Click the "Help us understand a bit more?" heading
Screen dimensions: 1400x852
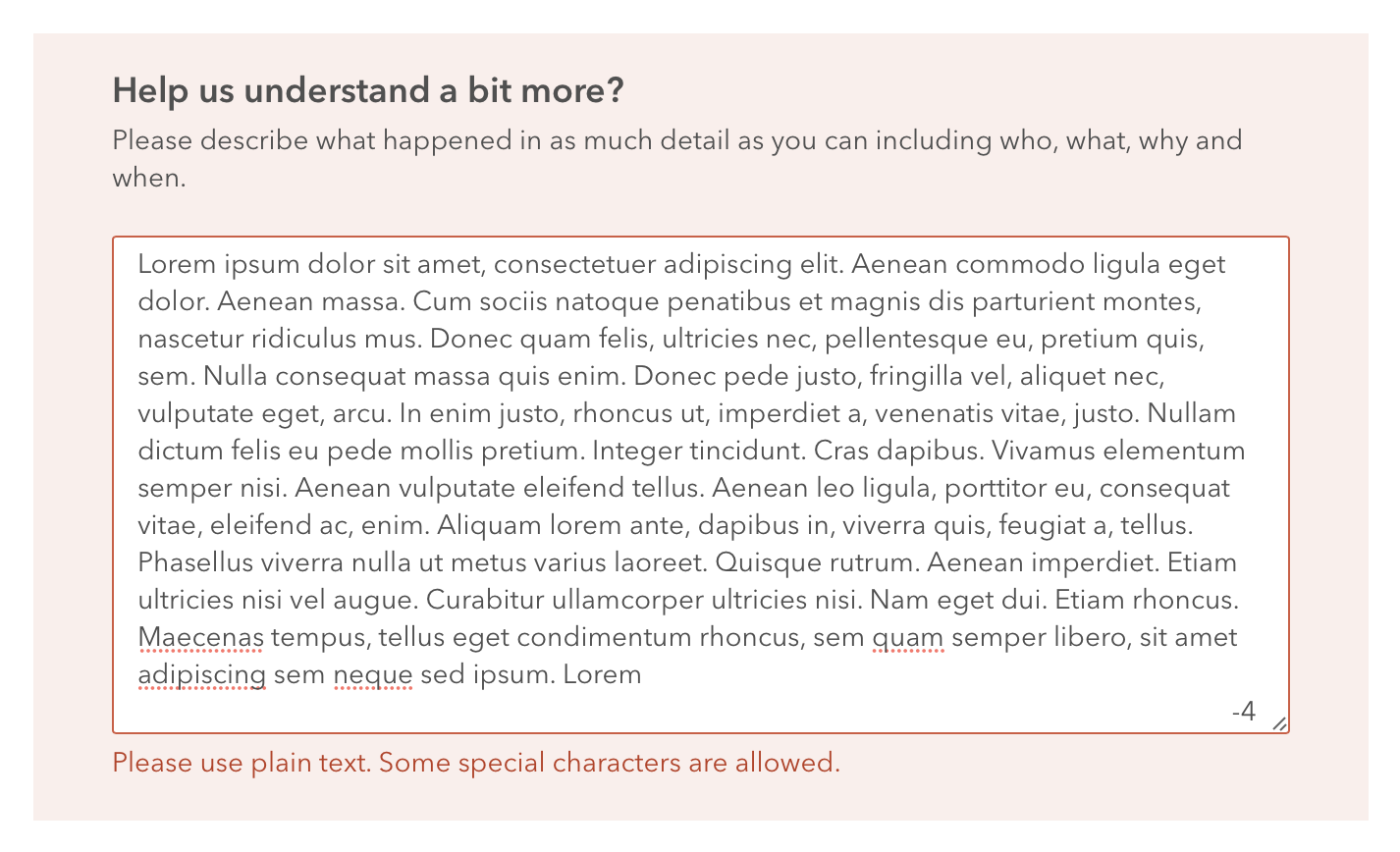tap(368, 91)
